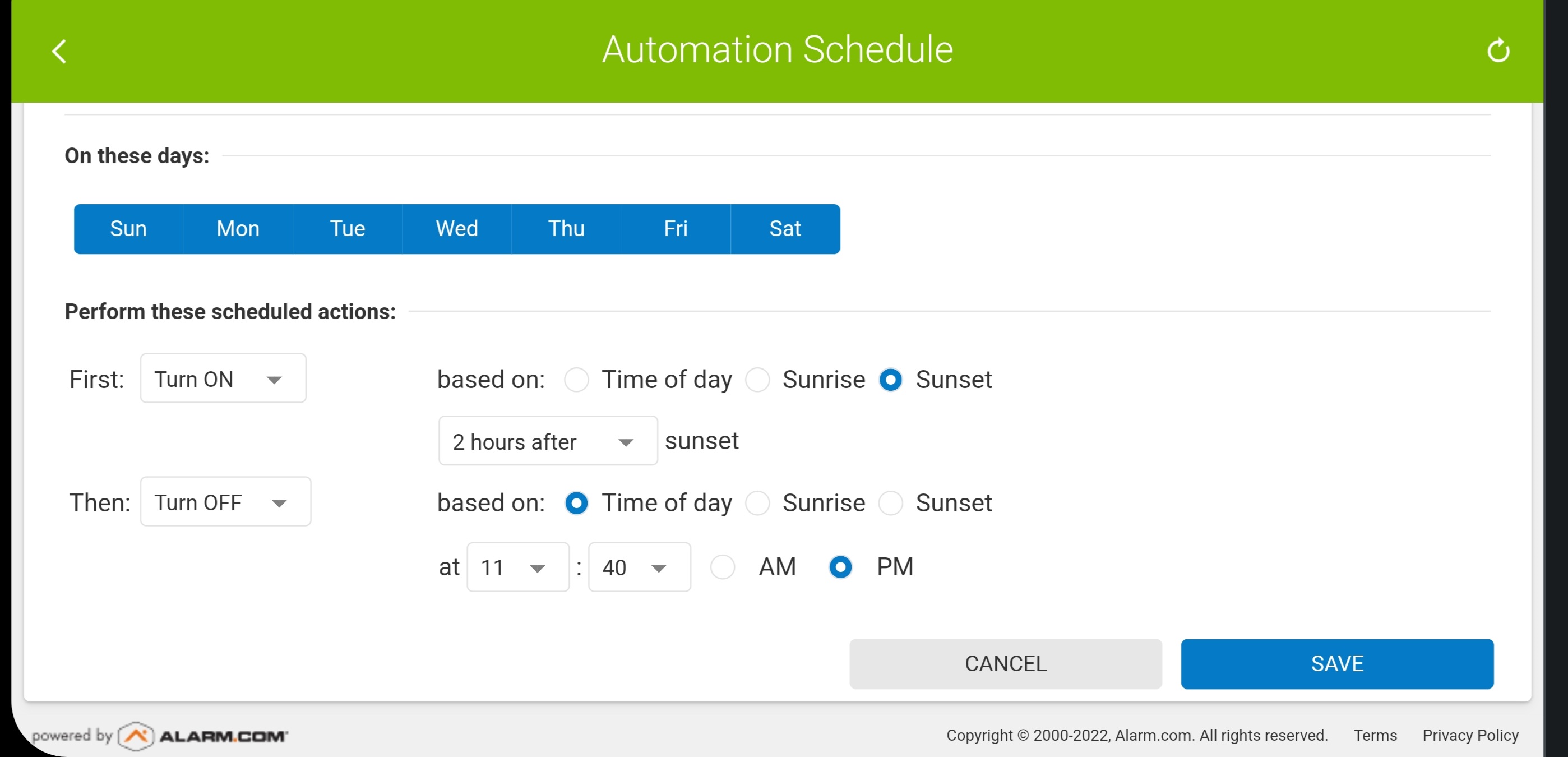Open the hour dropdown showing 11

point(517,567)
